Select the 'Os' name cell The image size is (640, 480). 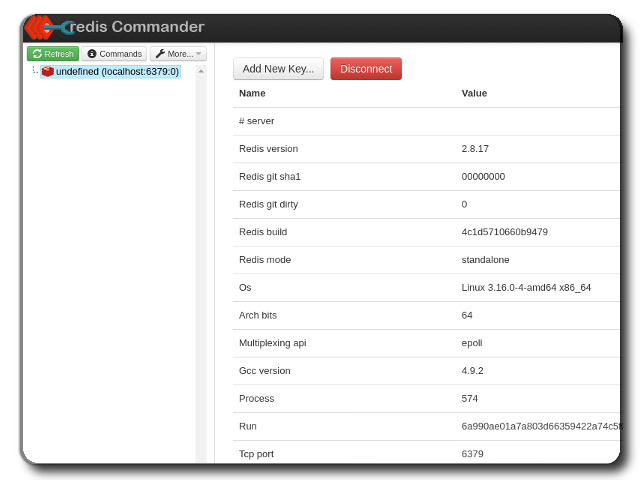[245, 288]
